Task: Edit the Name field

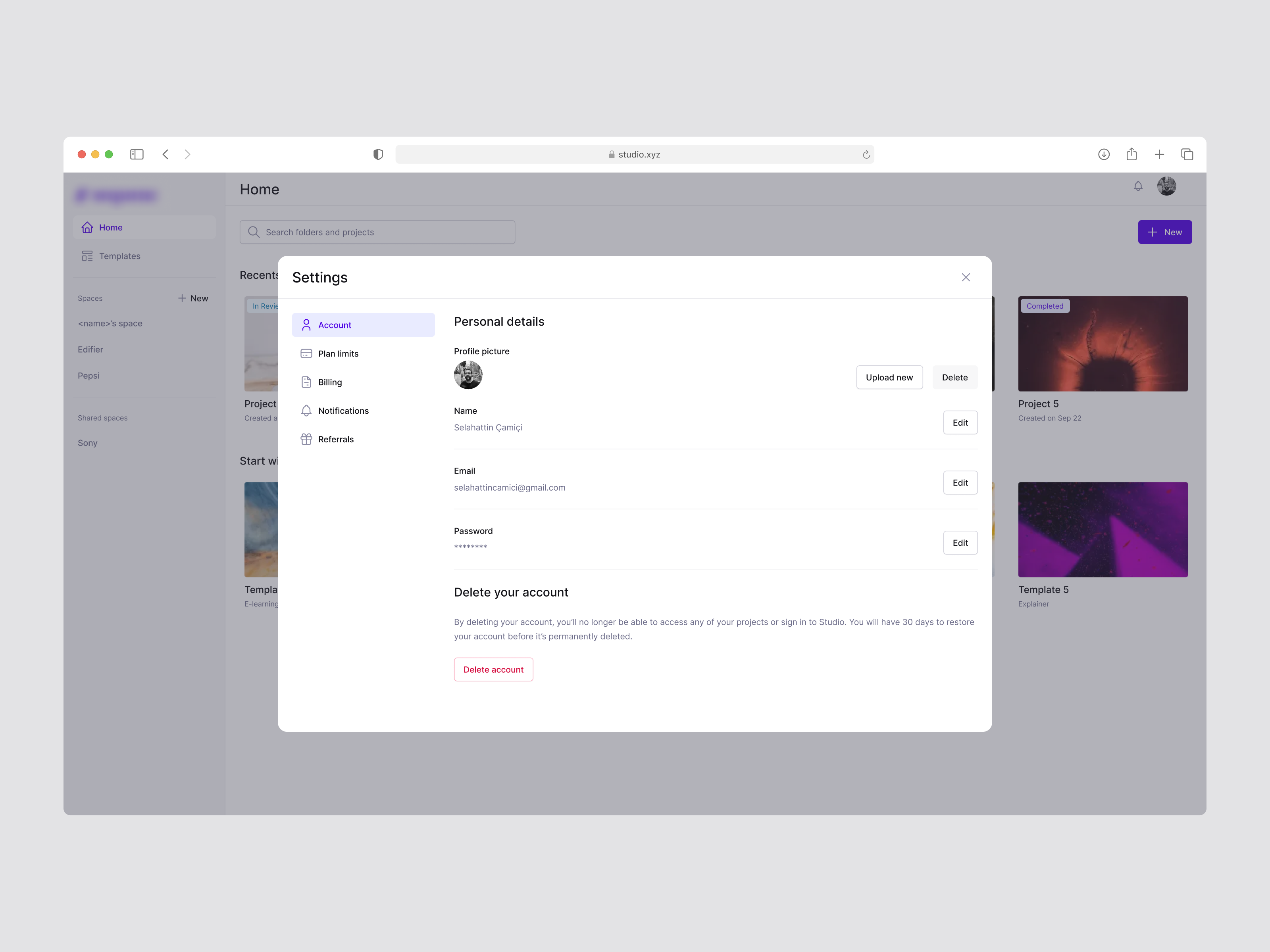Action: click(x=960, y=422)
